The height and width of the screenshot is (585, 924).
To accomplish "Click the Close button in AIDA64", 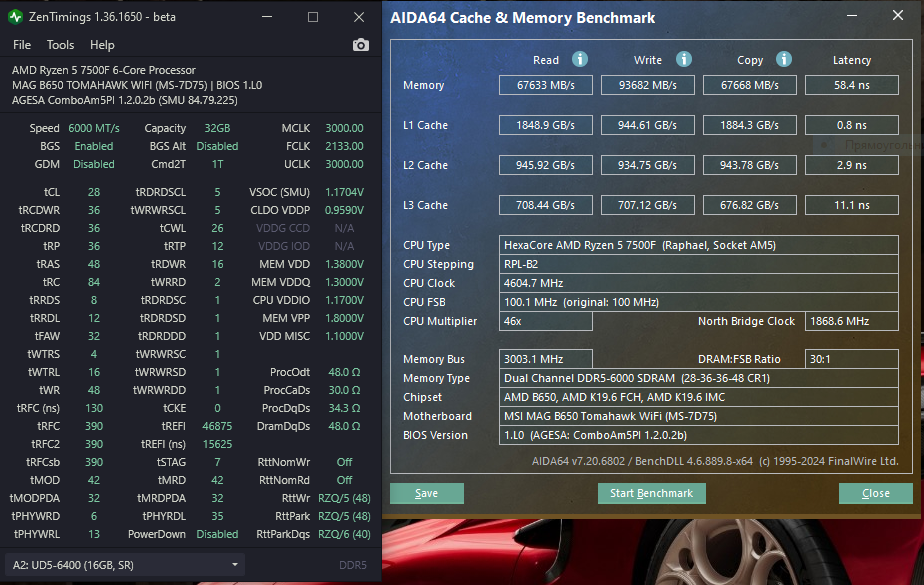I will coord(876,493).
